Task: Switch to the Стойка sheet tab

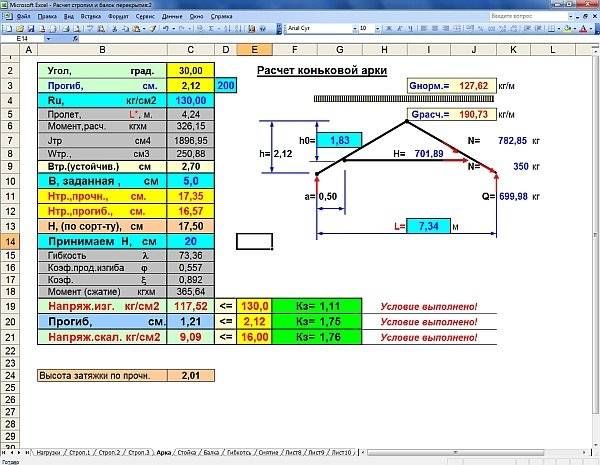Action: click(x=186, y=453)
